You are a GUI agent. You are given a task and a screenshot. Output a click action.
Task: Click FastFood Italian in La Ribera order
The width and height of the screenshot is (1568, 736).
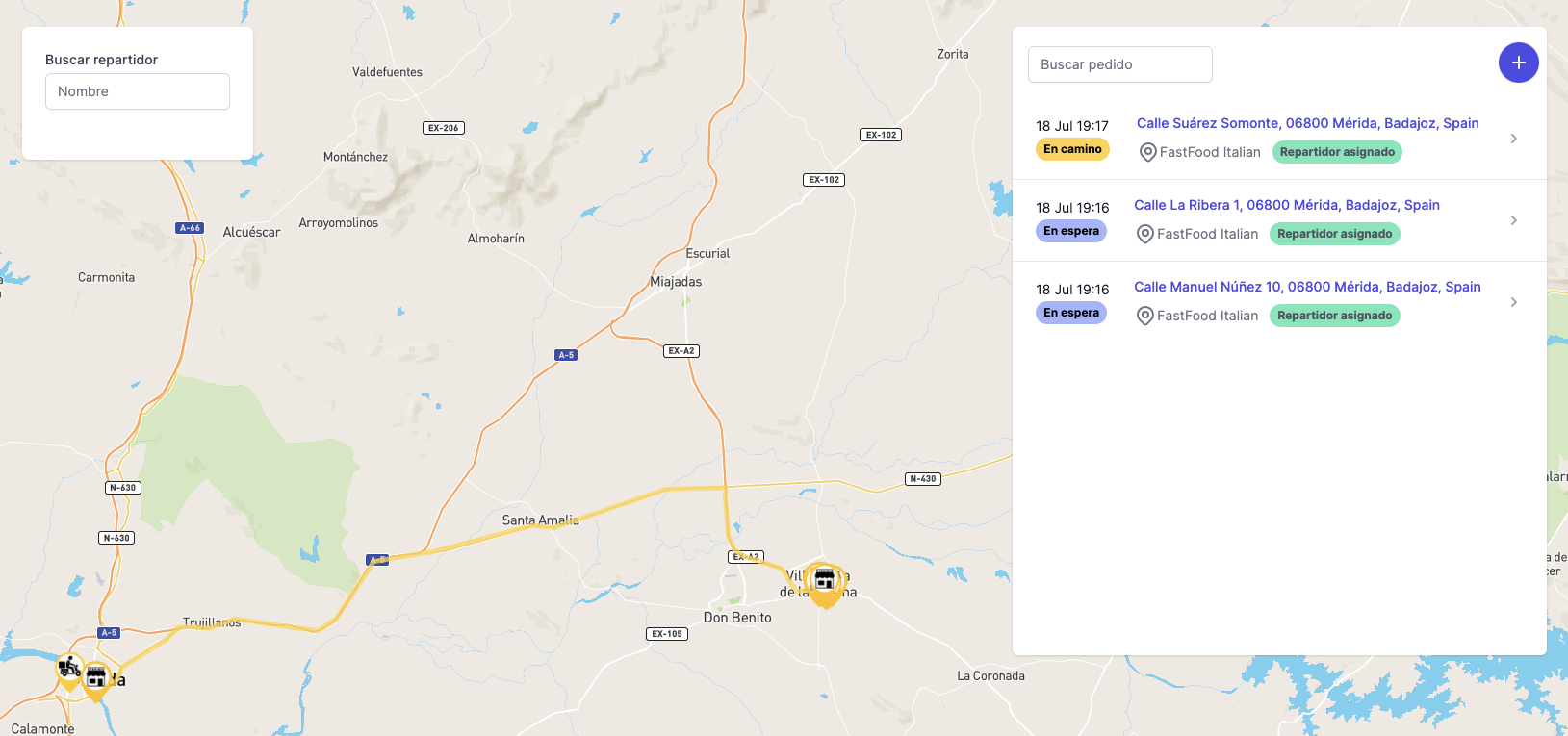[x=1207, y=234]
